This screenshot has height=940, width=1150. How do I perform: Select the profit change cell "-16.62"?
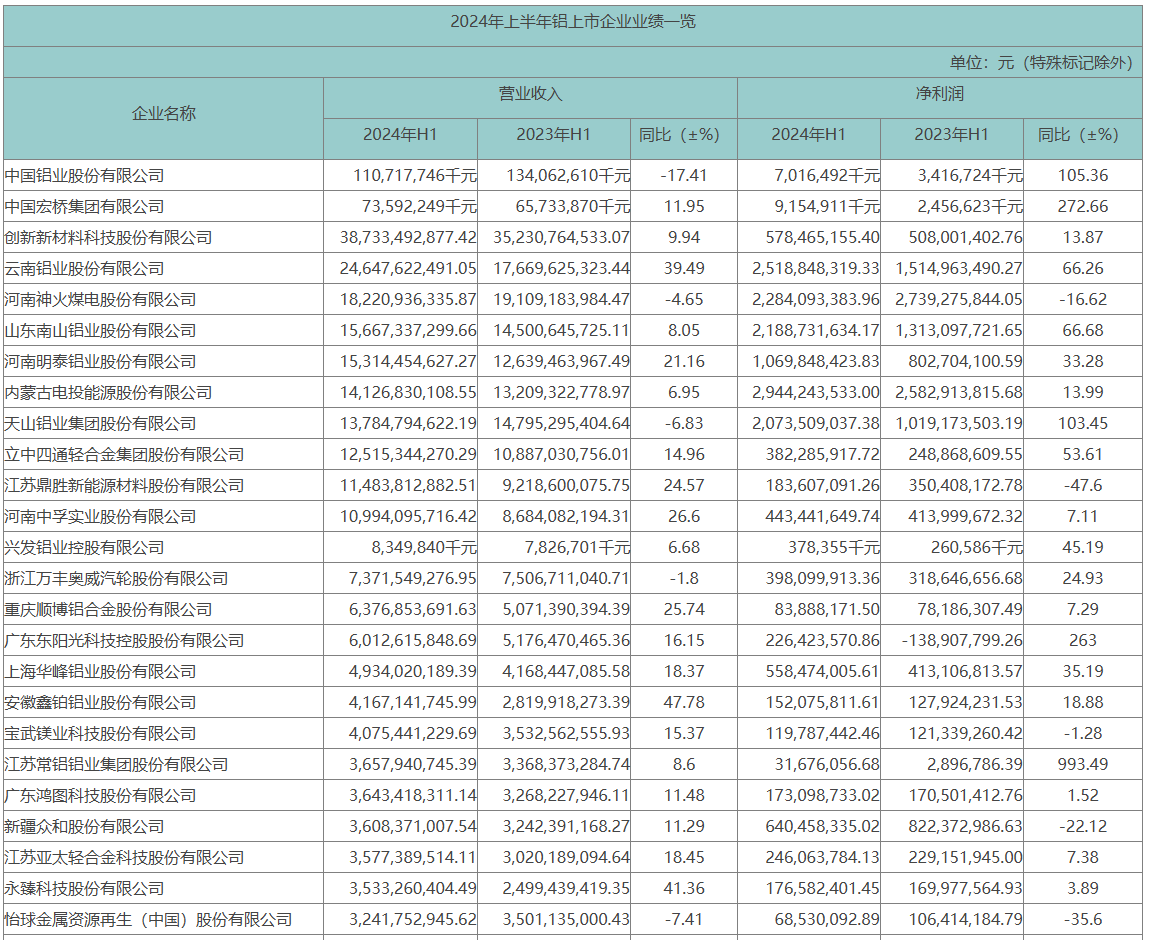click(x=1083, y=300)
